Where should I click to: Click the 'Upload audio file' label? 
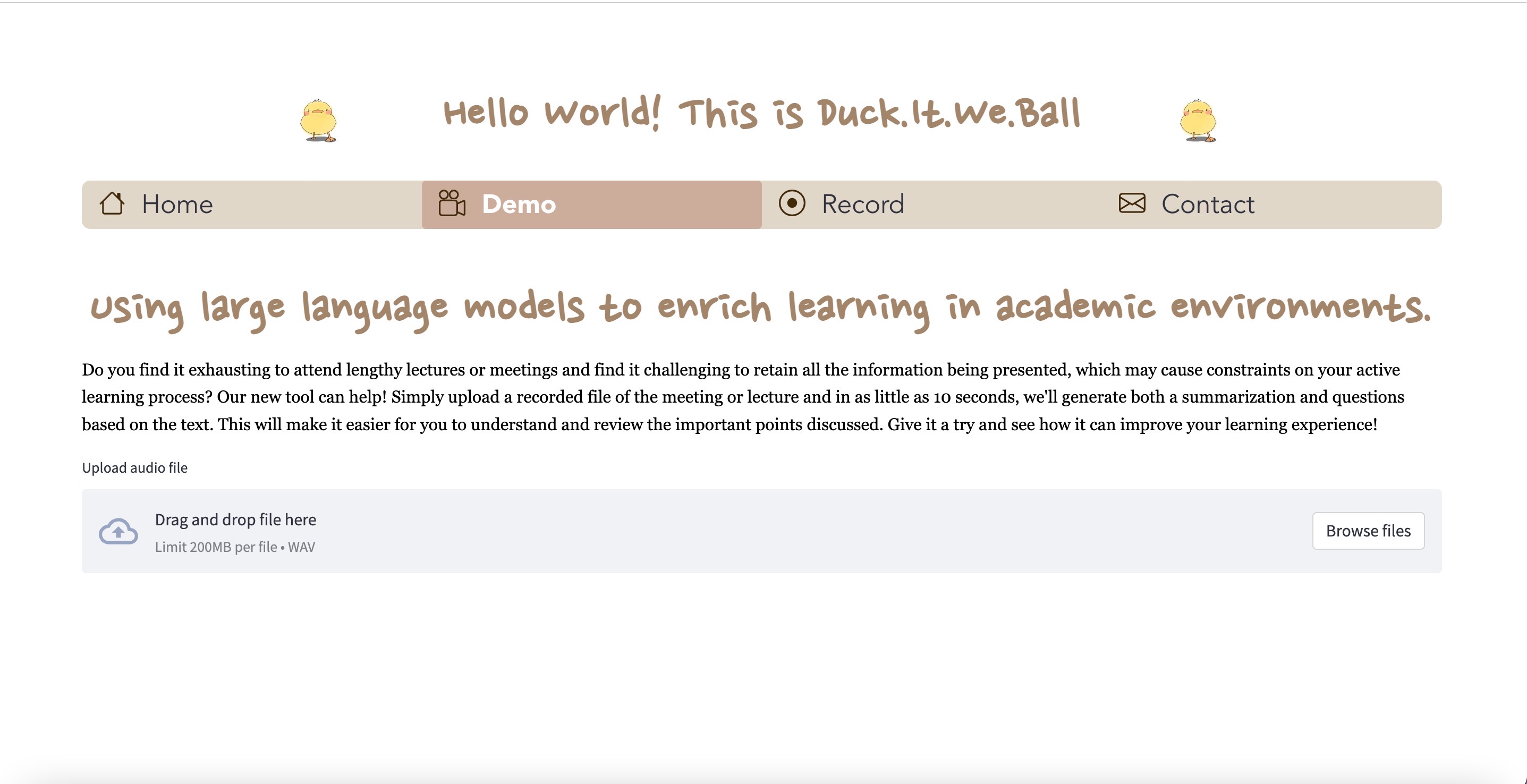point(134,467)
